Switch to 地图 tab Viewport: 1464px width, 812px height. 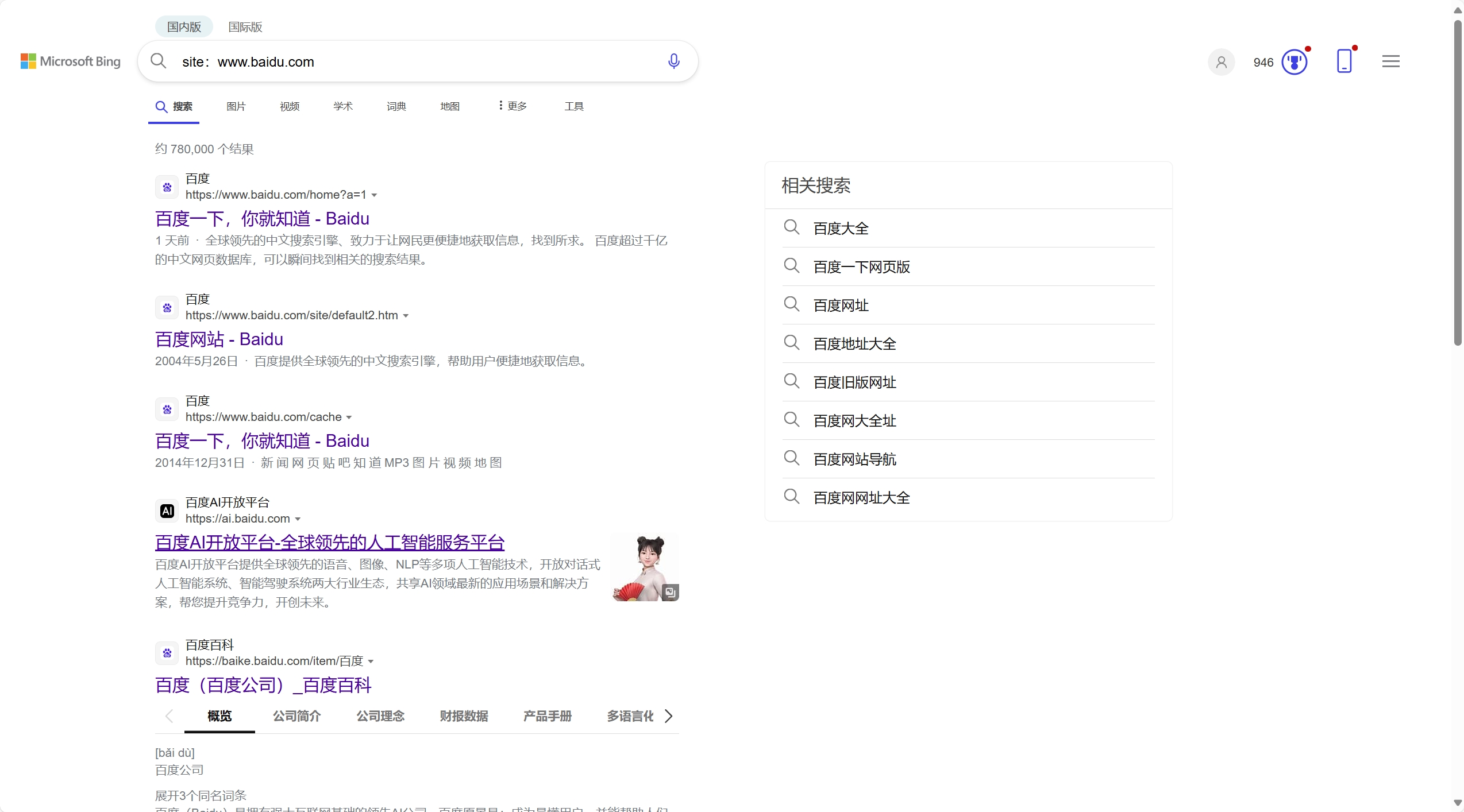click(450, 107)
